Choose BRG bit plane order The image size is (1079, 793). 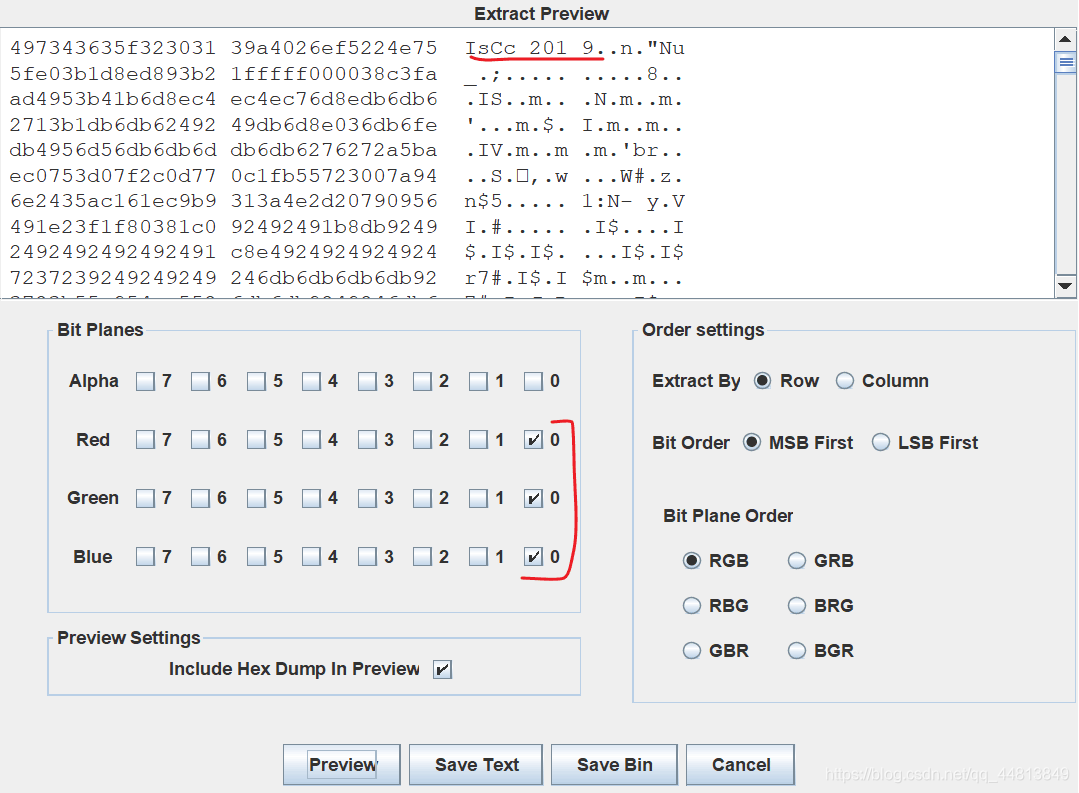(x=797, y=606)
